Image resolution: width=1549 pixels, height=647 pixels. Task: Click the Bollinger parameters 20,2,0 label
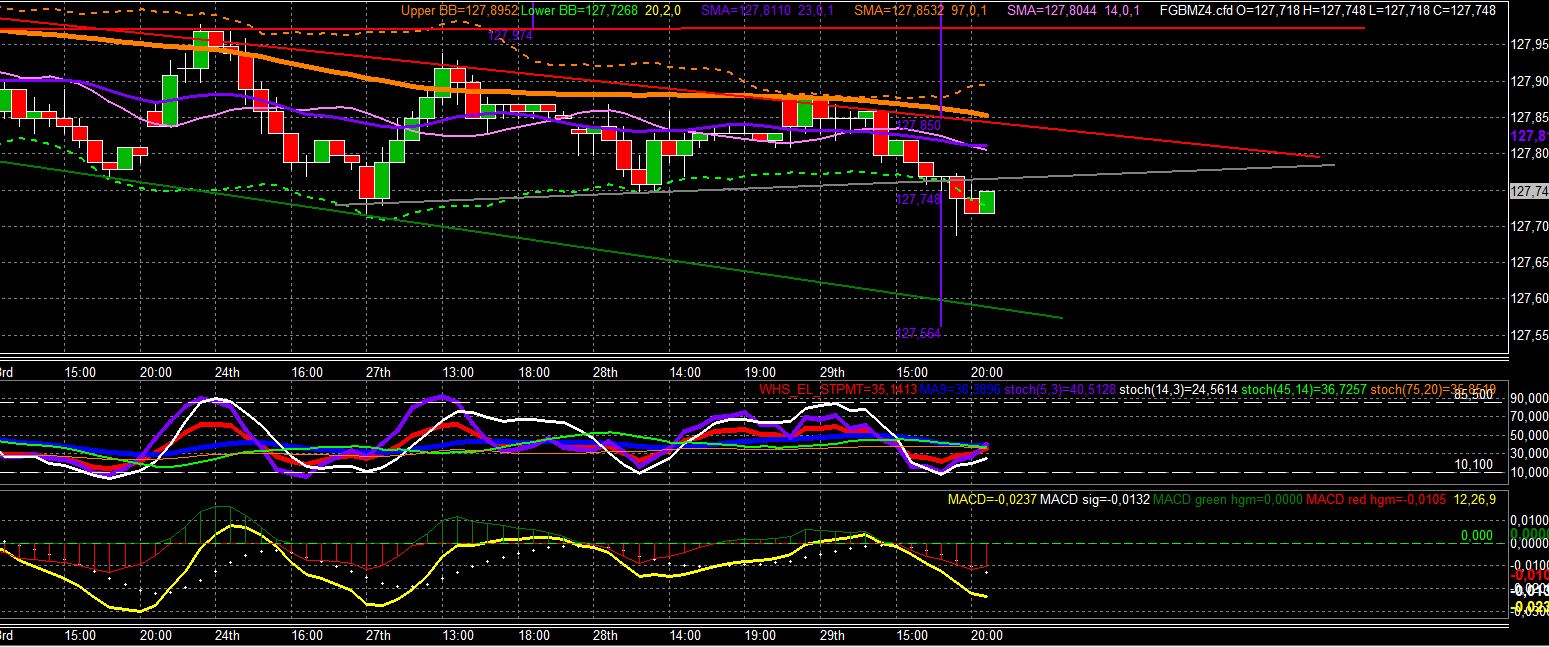click(x=663, y=10)
